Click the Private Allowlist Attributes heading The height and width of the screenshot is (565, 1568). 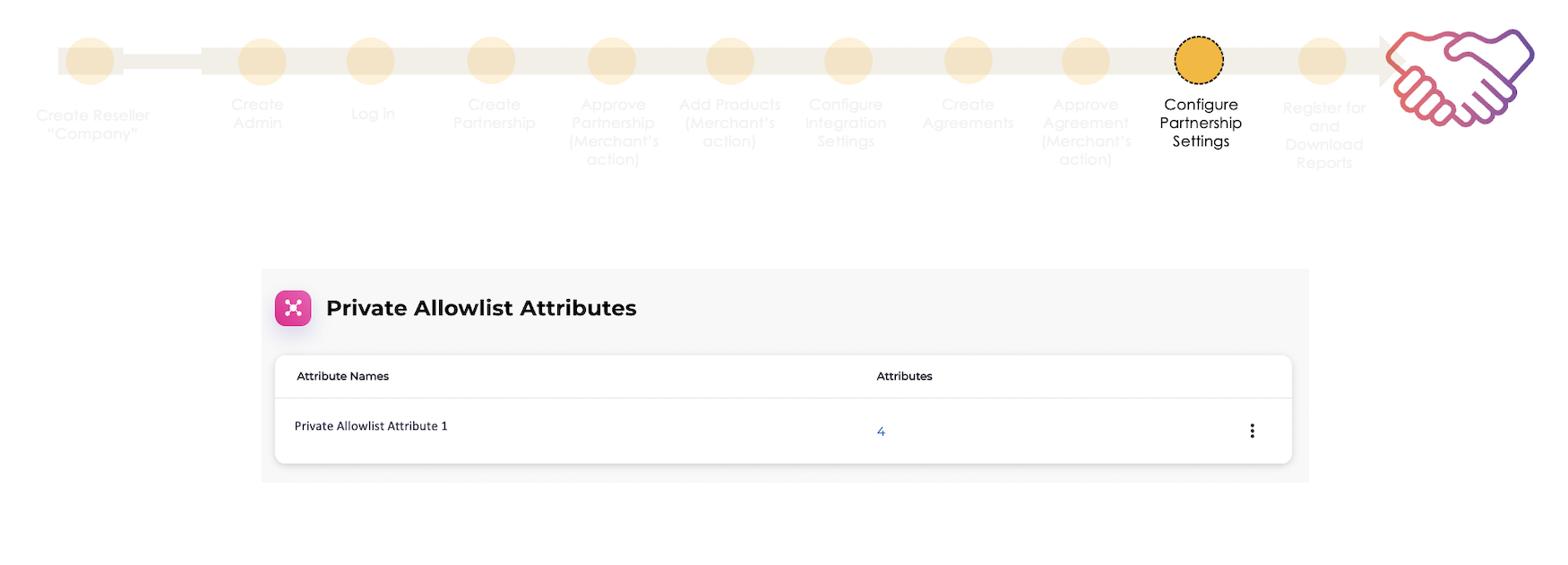pyautogui.click(x=481, y=308)
